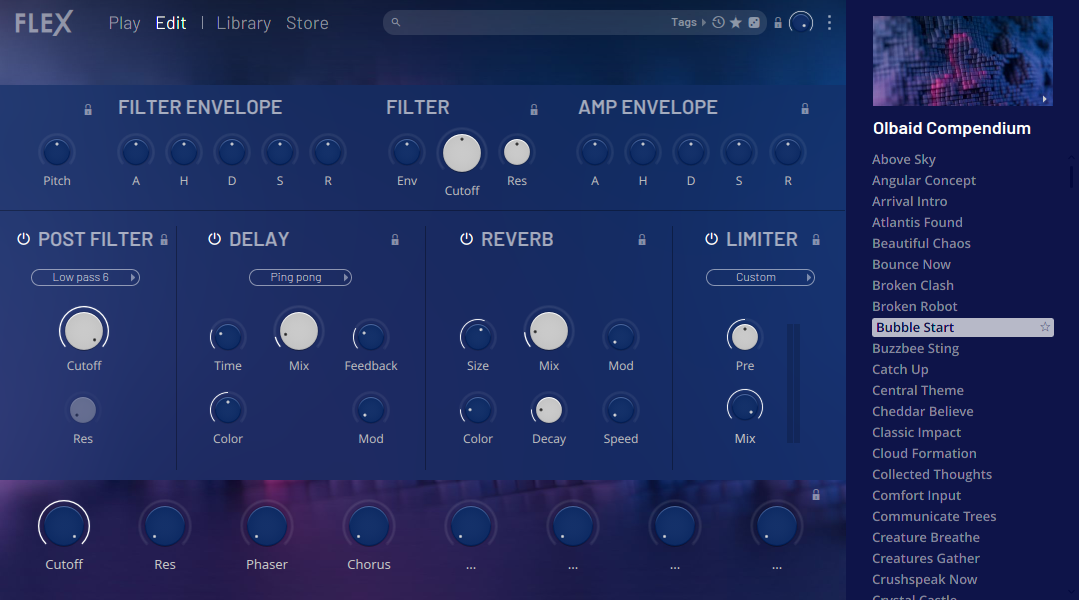Click the magnifier search icon
This screenshot has height=600, width=1079.
[x=396, y=22]
